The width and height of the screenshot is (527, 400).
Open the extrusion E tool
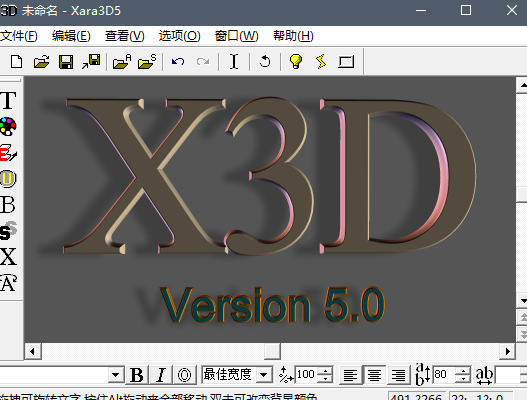(8, 153)
